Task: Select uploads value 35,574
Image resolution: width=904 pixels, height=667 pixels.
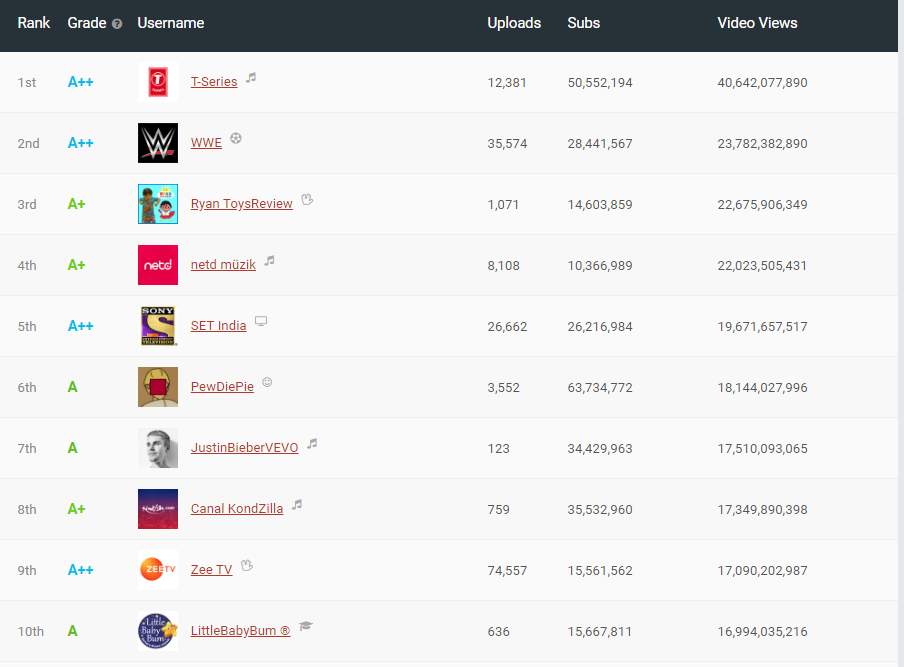Action: pos(507,144)
